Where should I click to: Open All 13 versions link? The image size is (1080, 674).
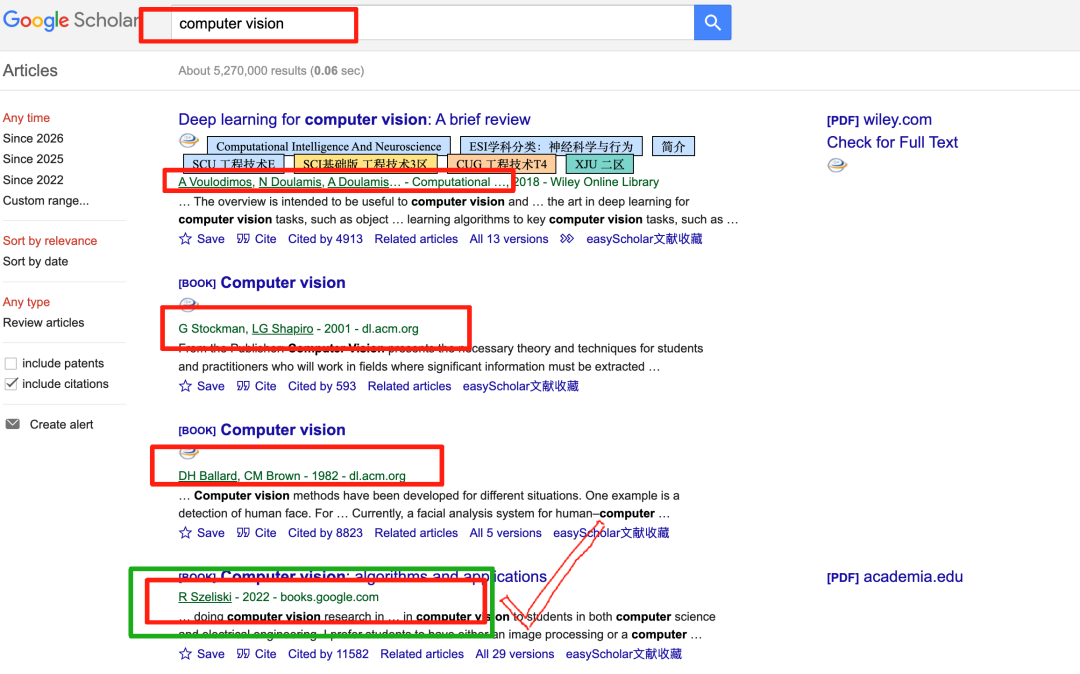coord(509,239)
